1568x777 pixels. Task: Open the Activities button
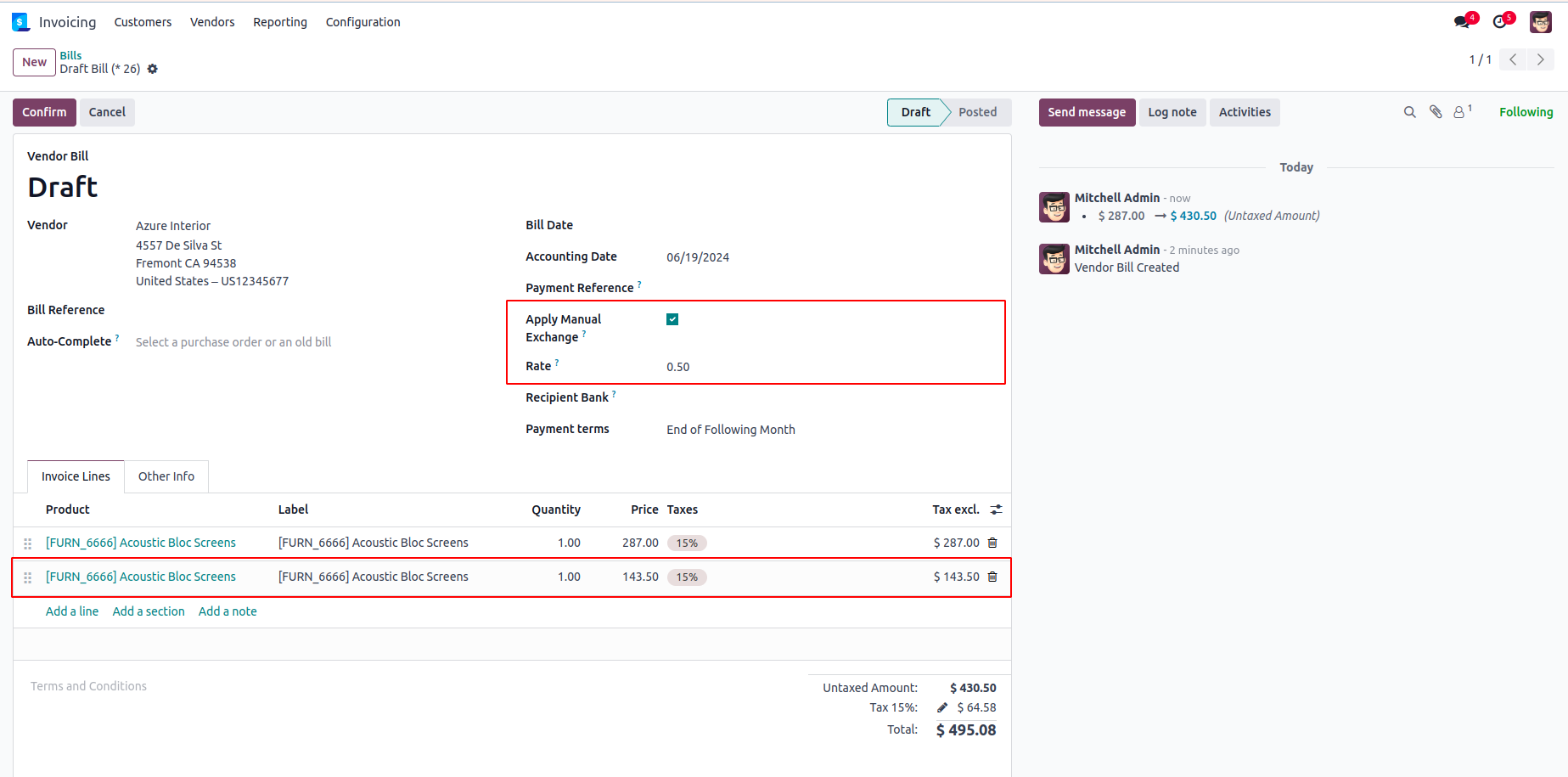coord(1245,112)
